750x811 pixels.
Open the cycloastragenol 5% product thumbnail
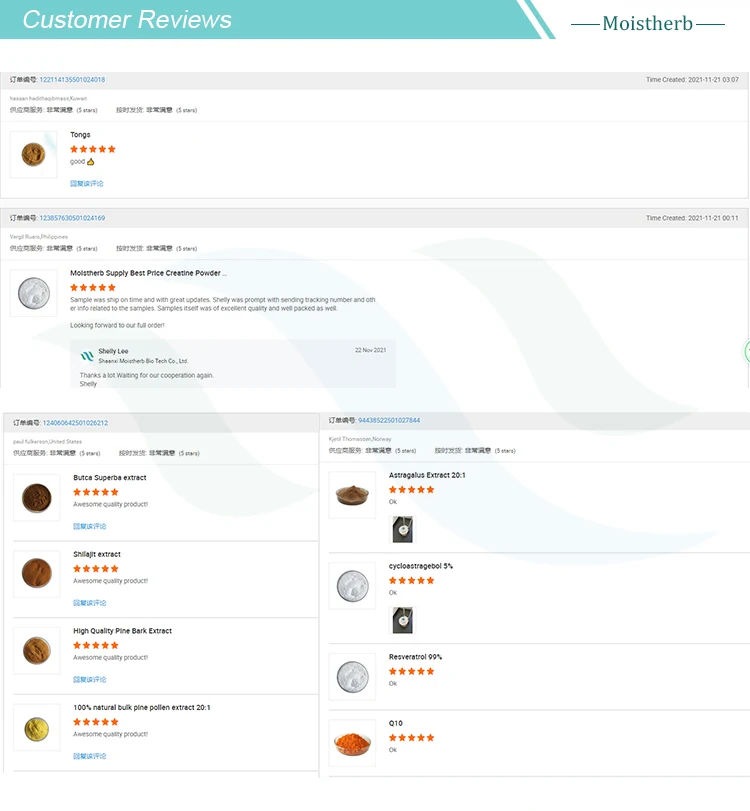pyautogui.click(x=352, y=586)
